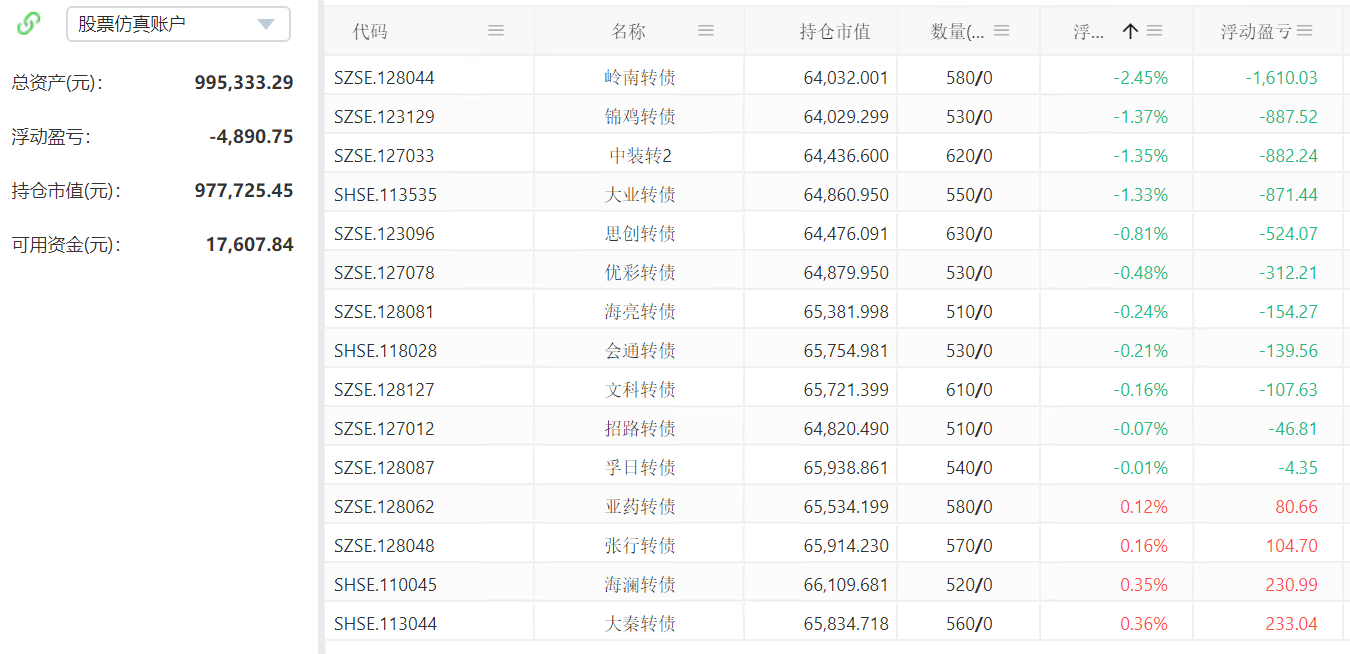Screen dimensions: 1350x654
Task: Open the 数量 column menu icon
Action: (x=1001, y=31)
